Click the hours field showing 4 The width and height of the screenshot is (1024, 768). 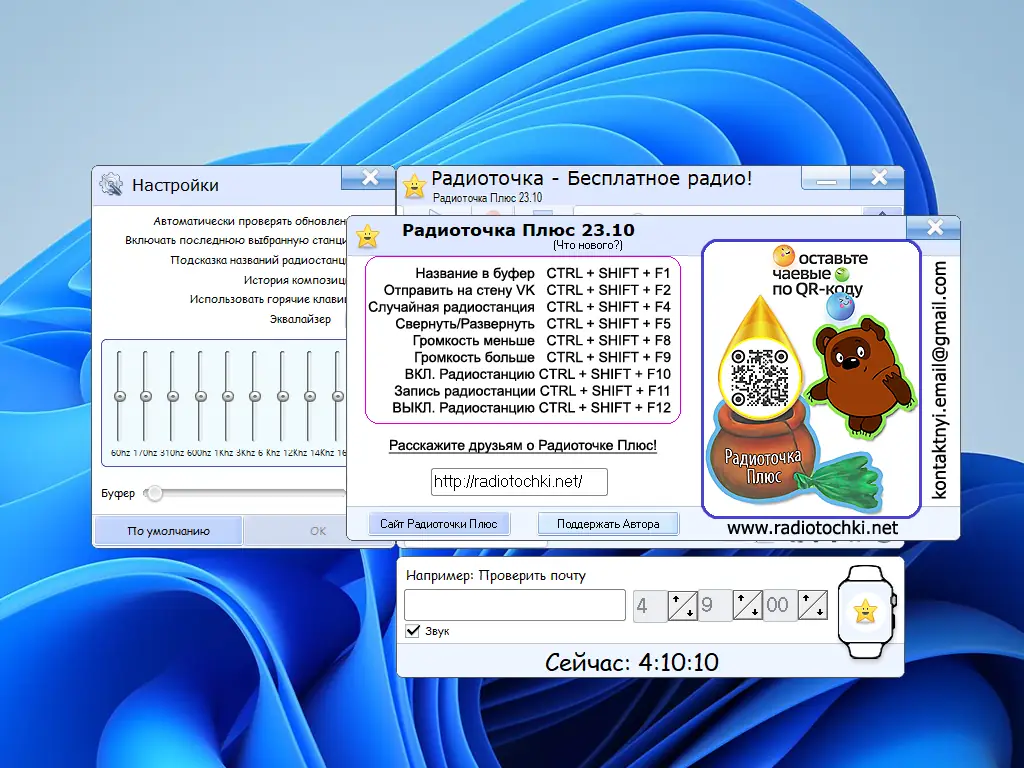point(650,605)
